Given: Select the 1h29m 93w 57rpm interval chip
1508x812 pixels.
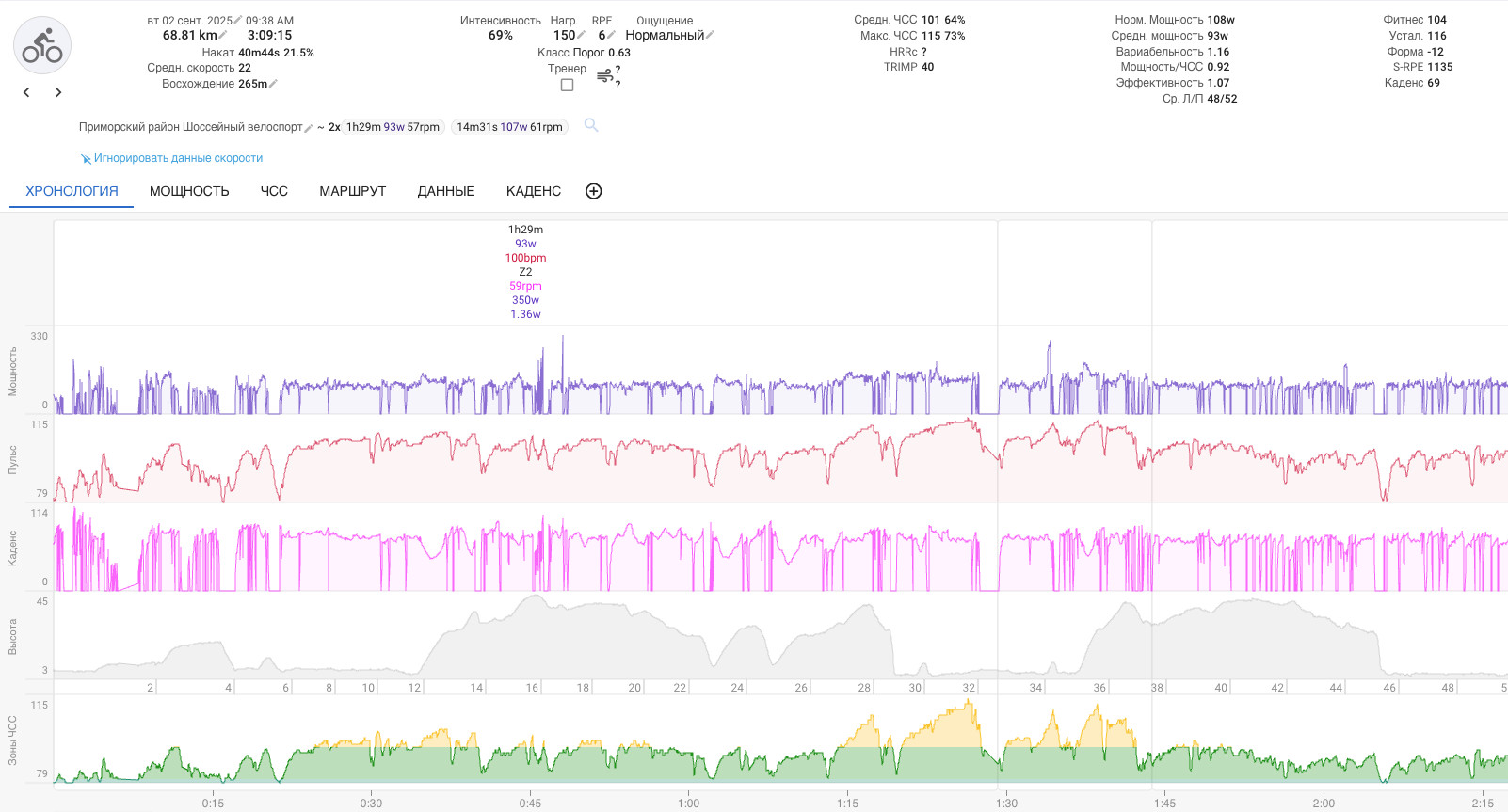Looking at the screenshot, I should pyautogui.click(x=393, y=127).
